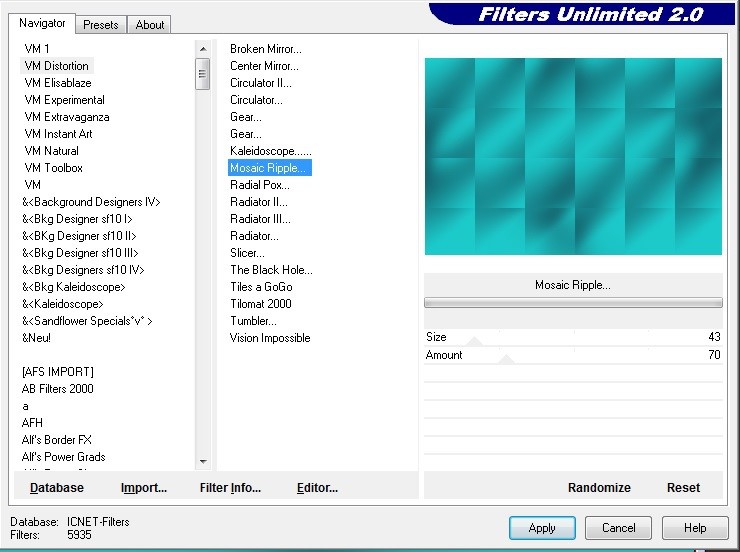Adjust the Amount slider handle

pyautogui.click(x=506, y=360)
